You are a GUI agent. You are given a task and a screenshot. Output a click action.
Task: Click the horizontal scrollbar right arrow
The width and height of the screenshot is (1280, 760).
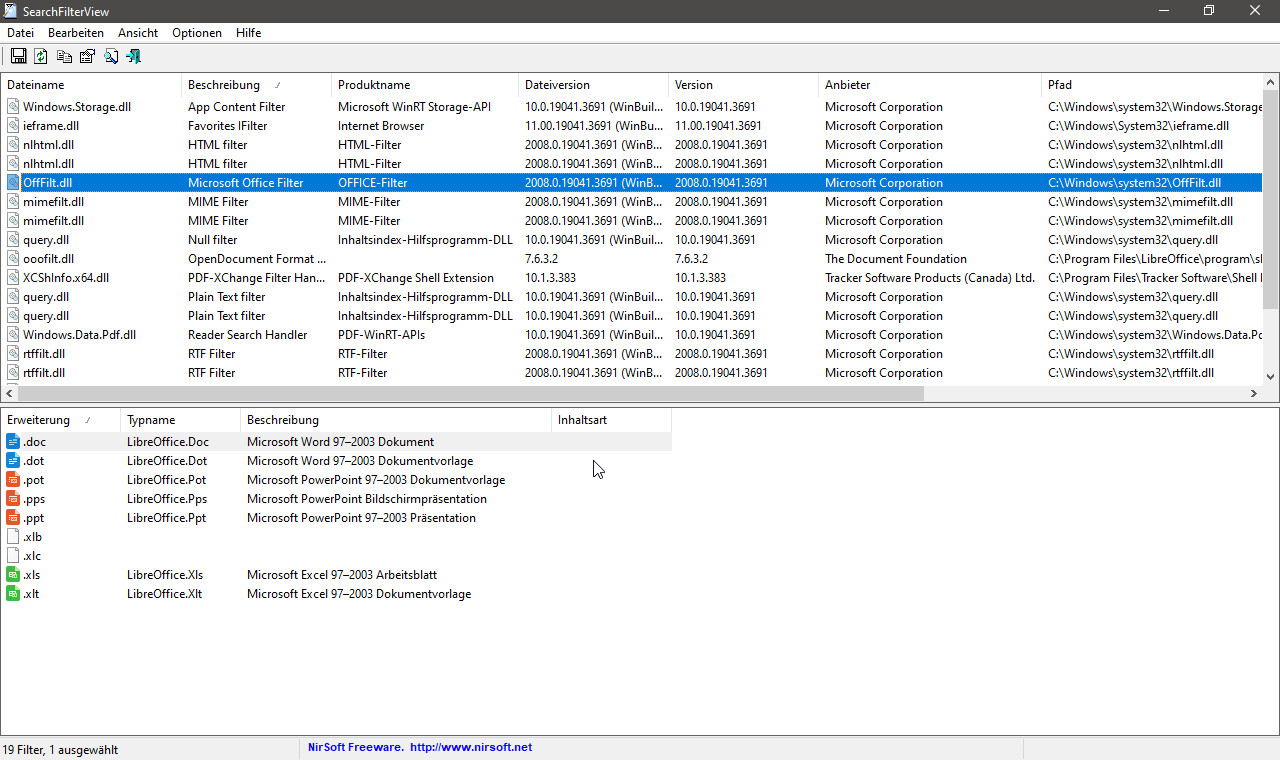point(1254,394)
